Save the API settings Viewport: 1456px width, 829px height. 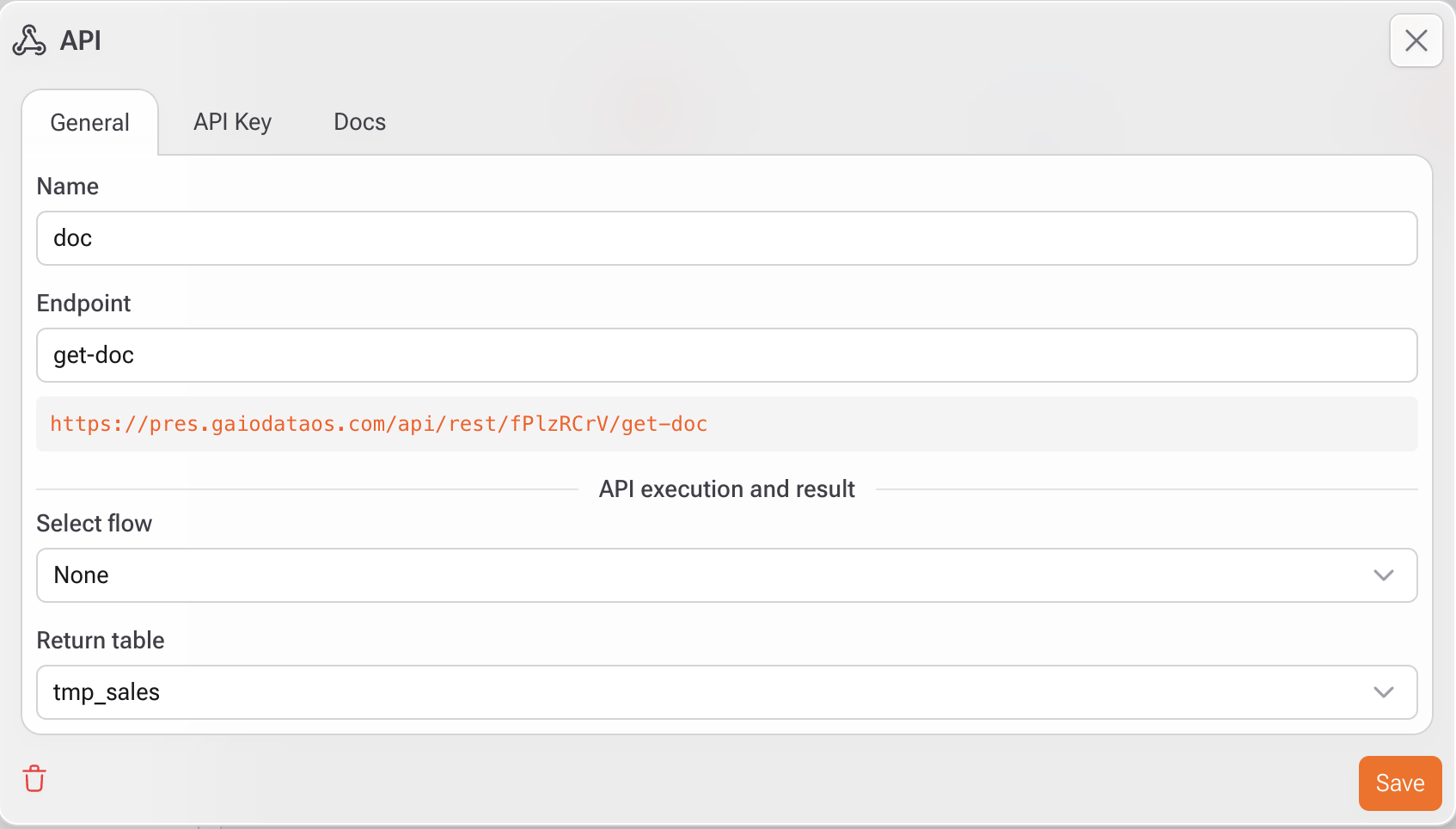coord(1399,783)
